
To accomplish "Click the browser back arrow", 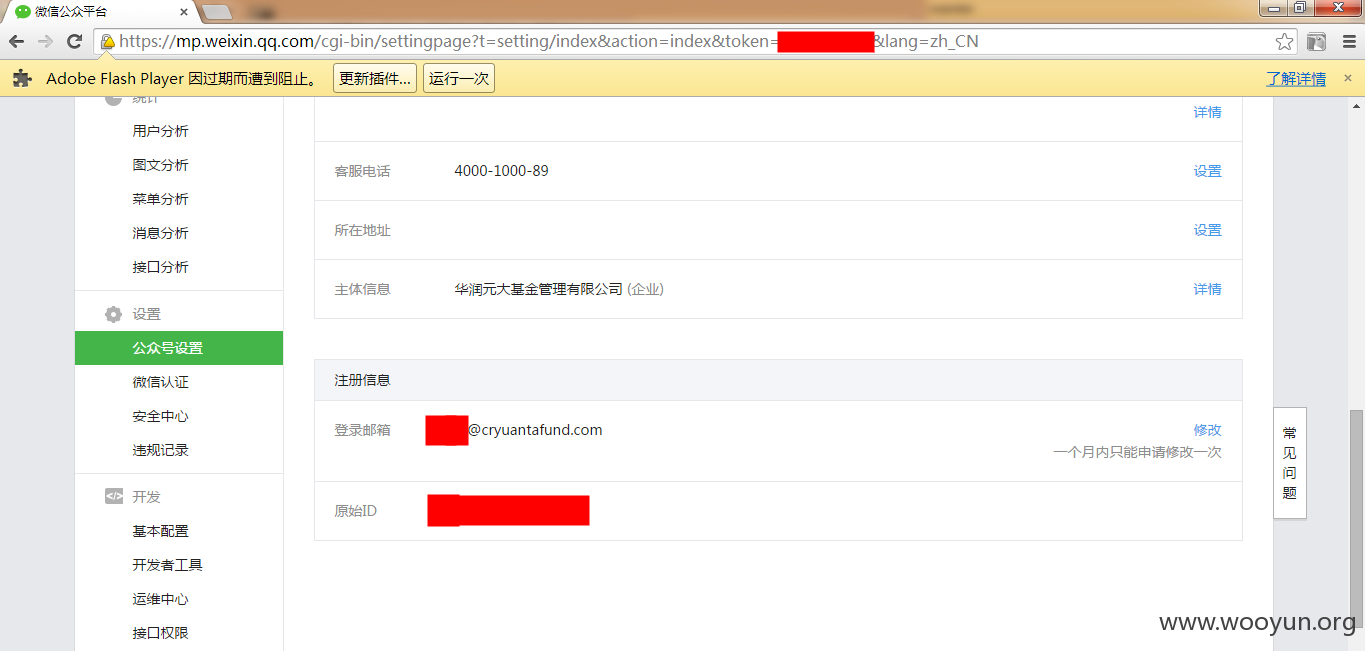I will click(x=17, y=41).
